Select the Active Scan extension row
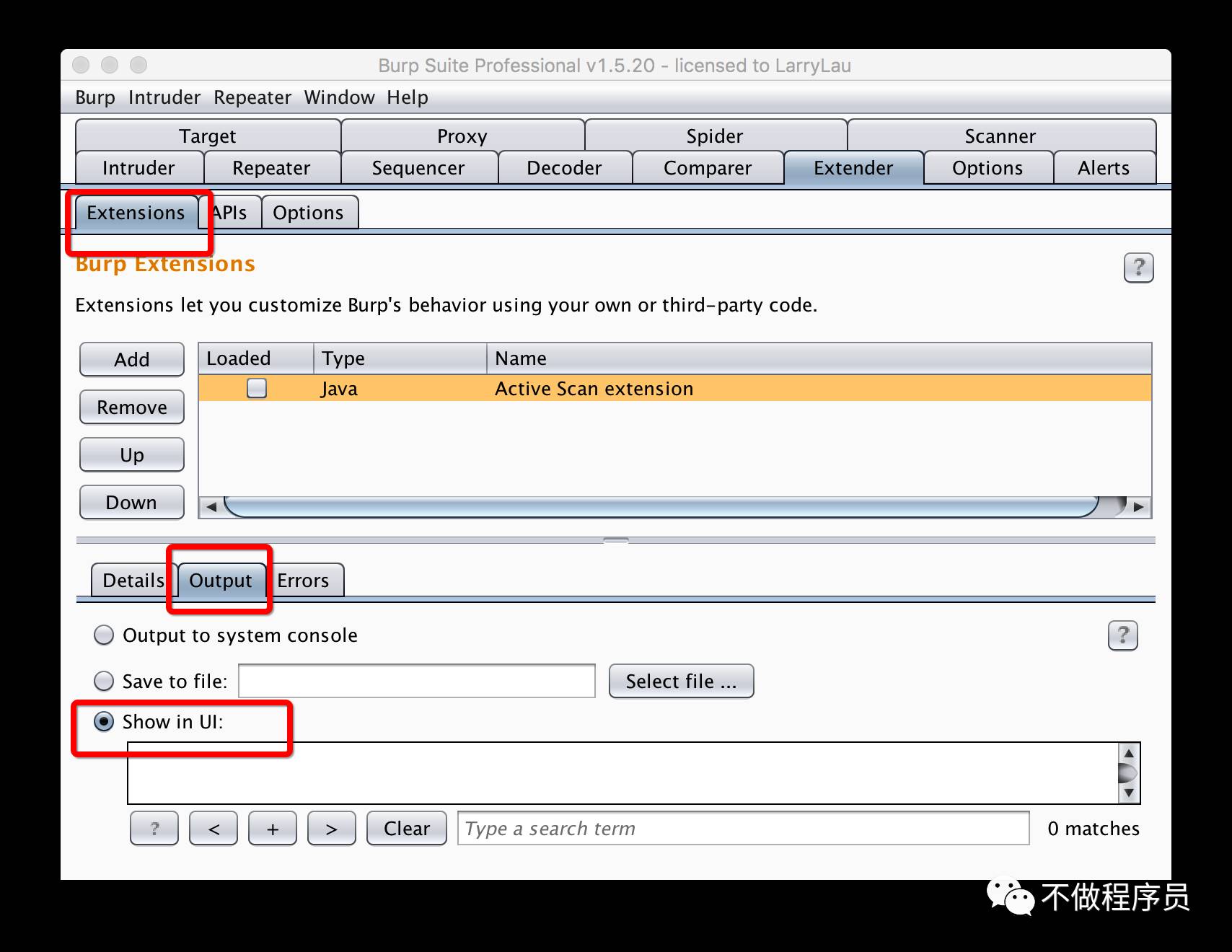The height and width of the screenshot is (952, 1232). [x=675, y=388]
